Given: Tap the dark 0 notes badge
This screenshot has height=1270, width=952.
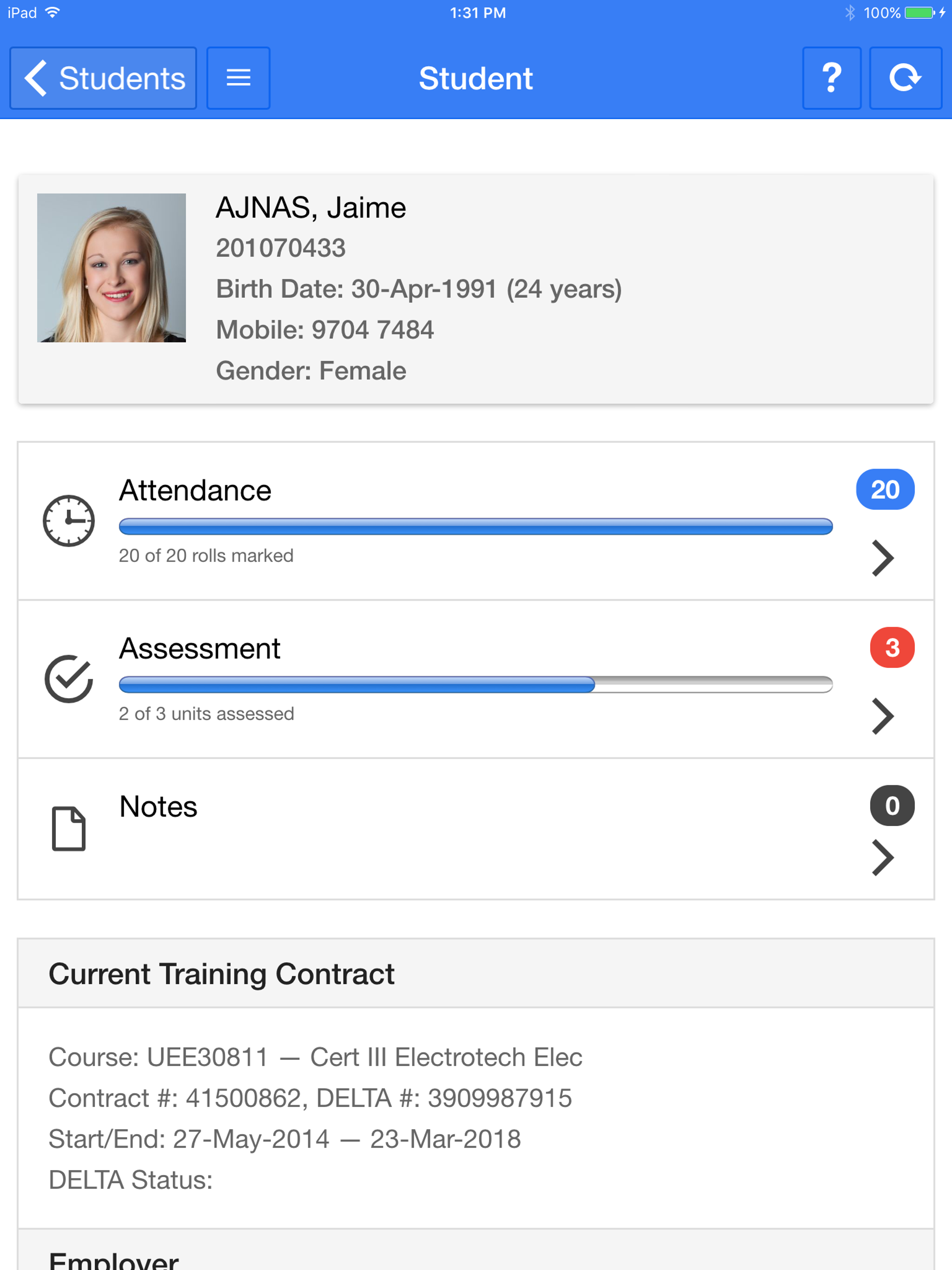Looking at the screenshot, I should coord(892,806).
